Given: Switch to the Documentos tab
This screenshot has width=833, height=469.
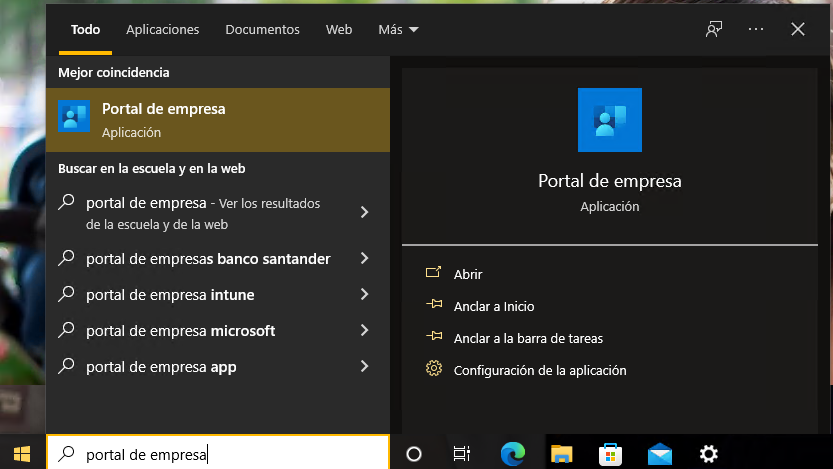Looking at the screenshot, I should click(262, 29).
